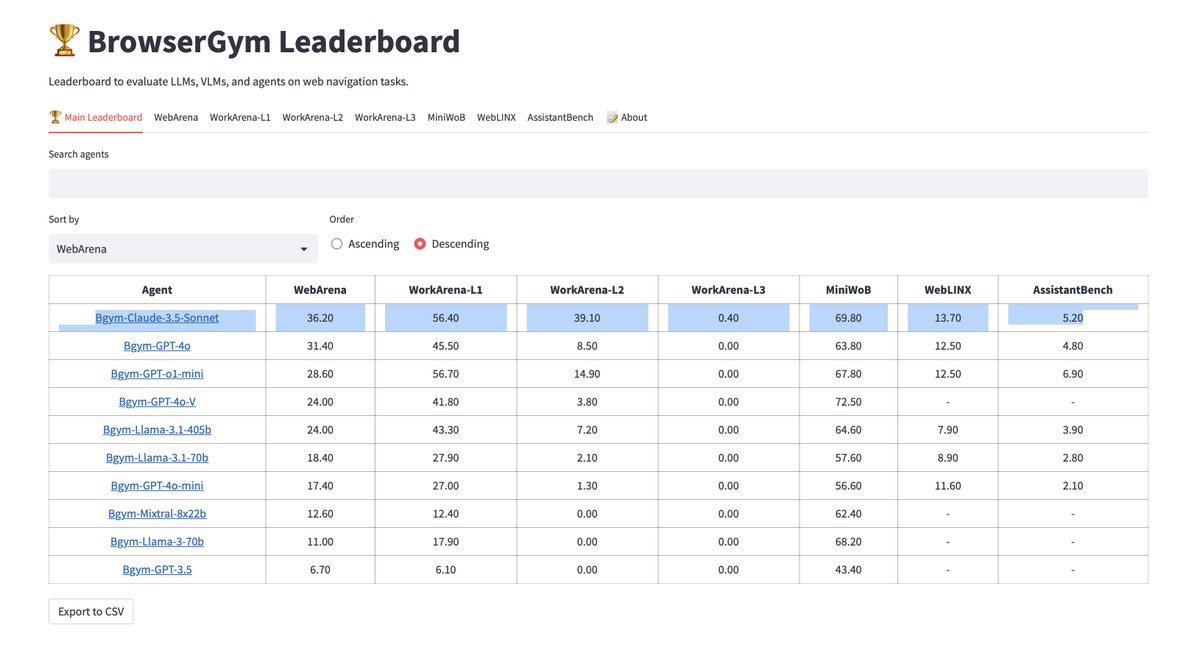Screen dimensions: 1200x653
Task: Click the Export to CSV button
Action: [x=91, y=611]
